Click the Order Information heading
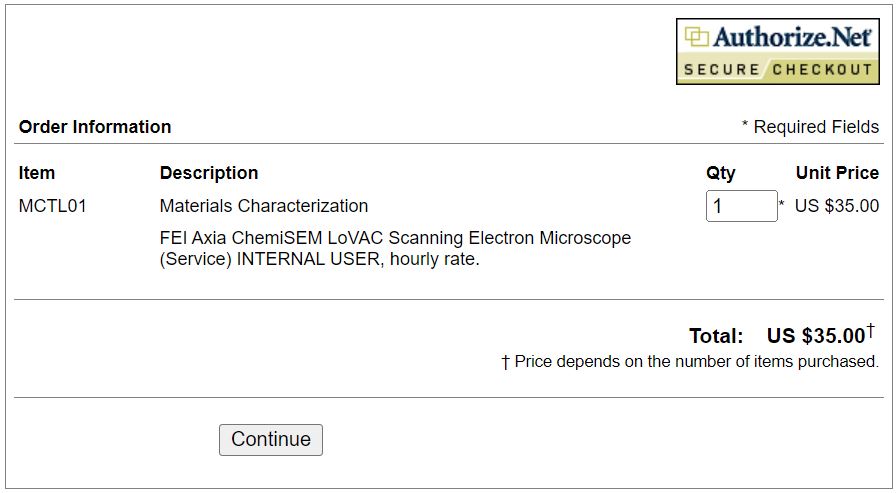 pyautogui.click(x=95, y=127)
